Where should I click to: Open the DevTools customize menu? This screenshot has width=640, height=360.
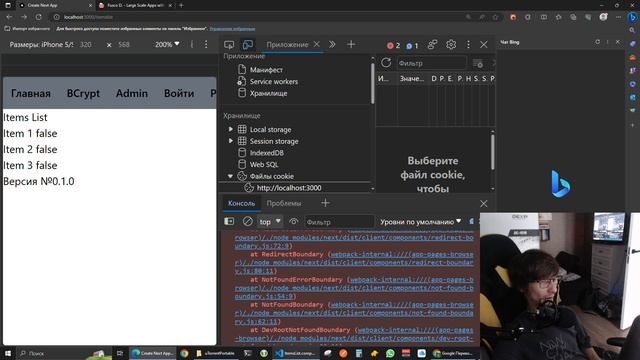468,44
